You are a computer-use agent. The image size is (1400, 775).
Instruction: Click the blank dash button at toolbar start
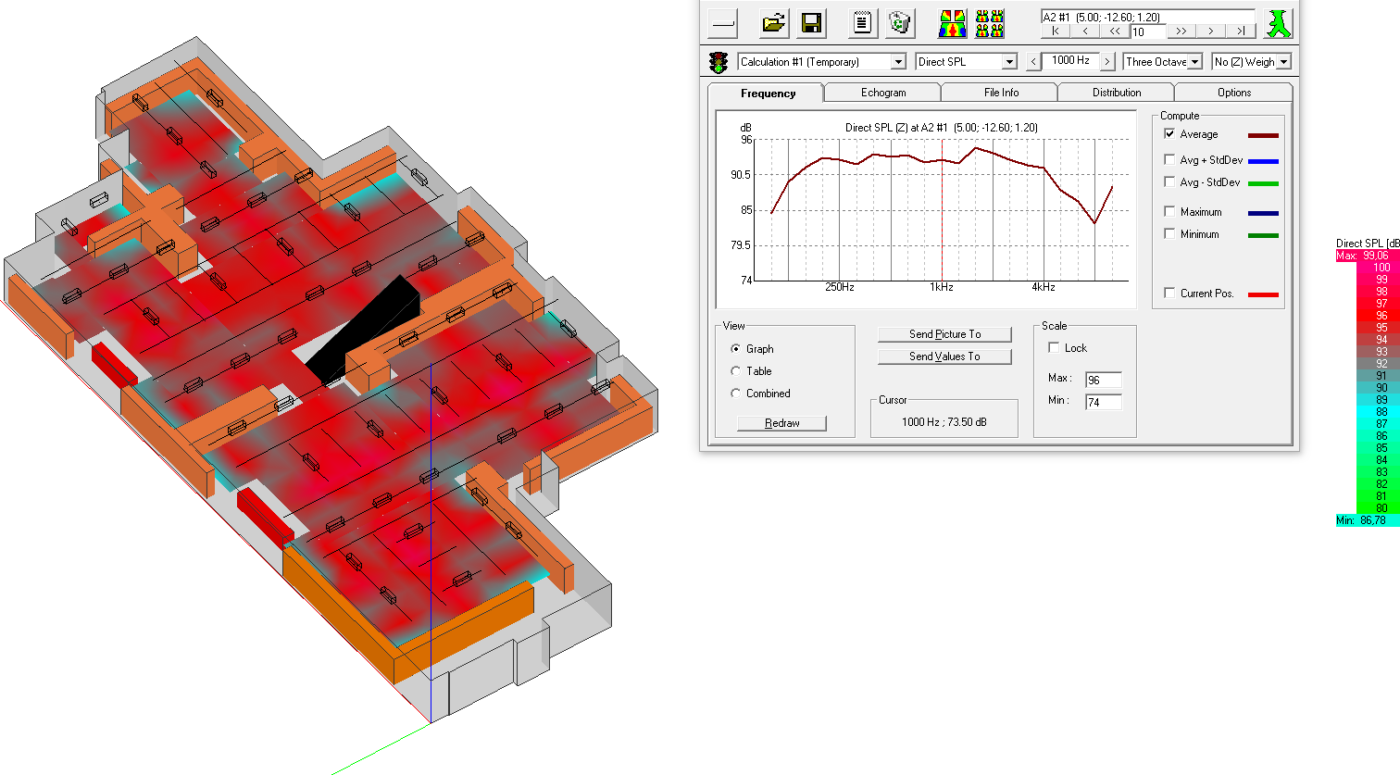pos(723,22)
